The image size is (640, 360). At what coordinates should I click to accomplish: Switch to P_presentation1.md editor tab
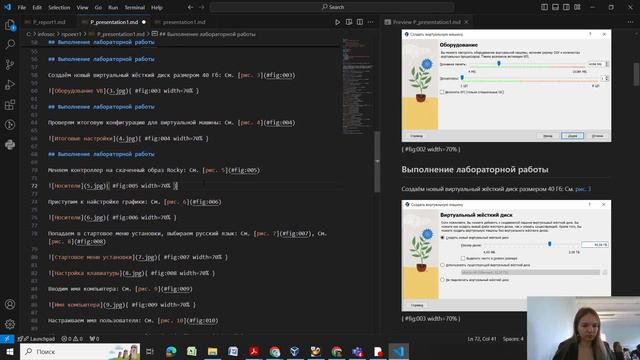click(x=113, y=22)
